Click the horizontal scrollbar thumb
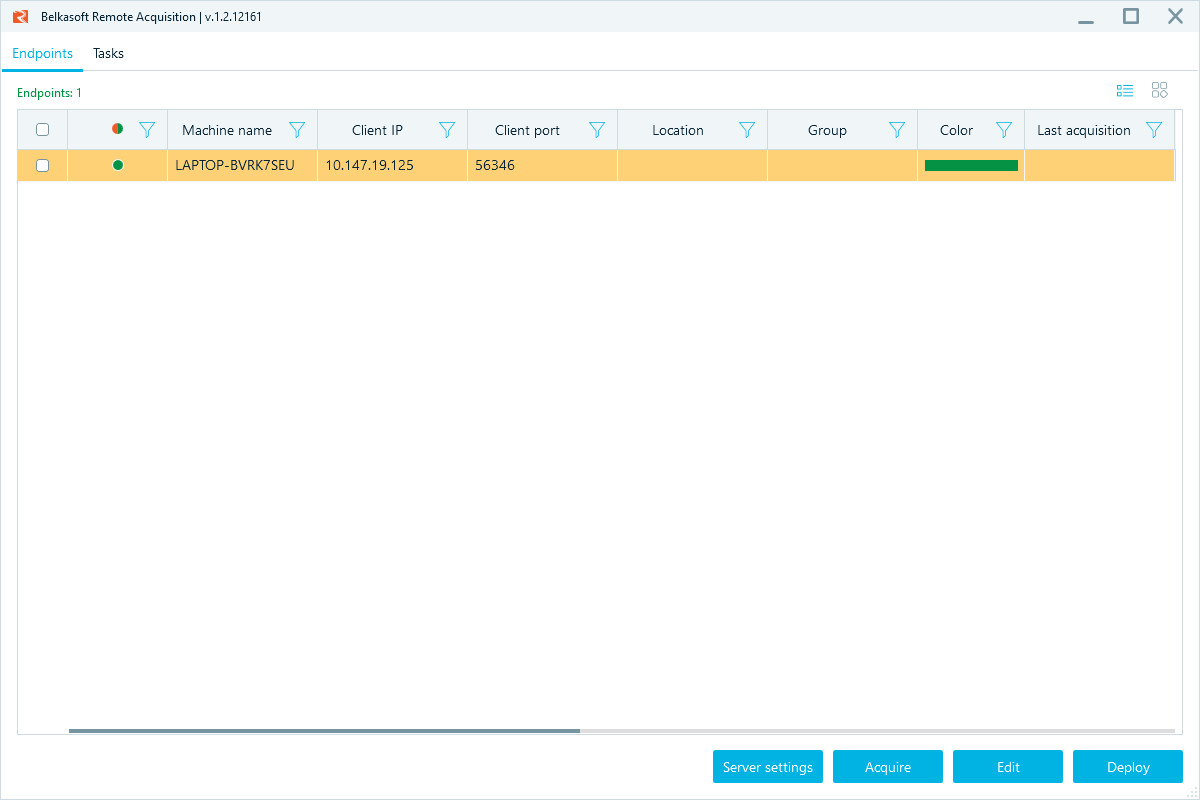This screenshot has width=1200, height=800. tap(324, 731)
